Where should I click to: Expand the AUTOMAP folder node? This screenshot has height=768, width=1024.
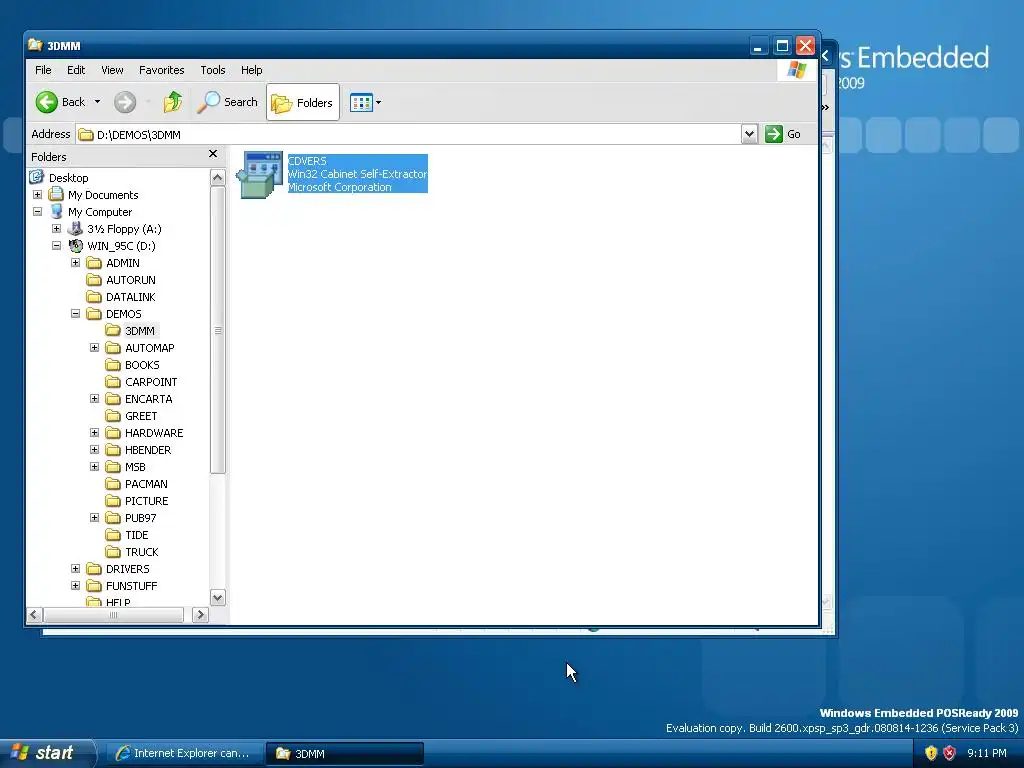[x=94, y=347]
